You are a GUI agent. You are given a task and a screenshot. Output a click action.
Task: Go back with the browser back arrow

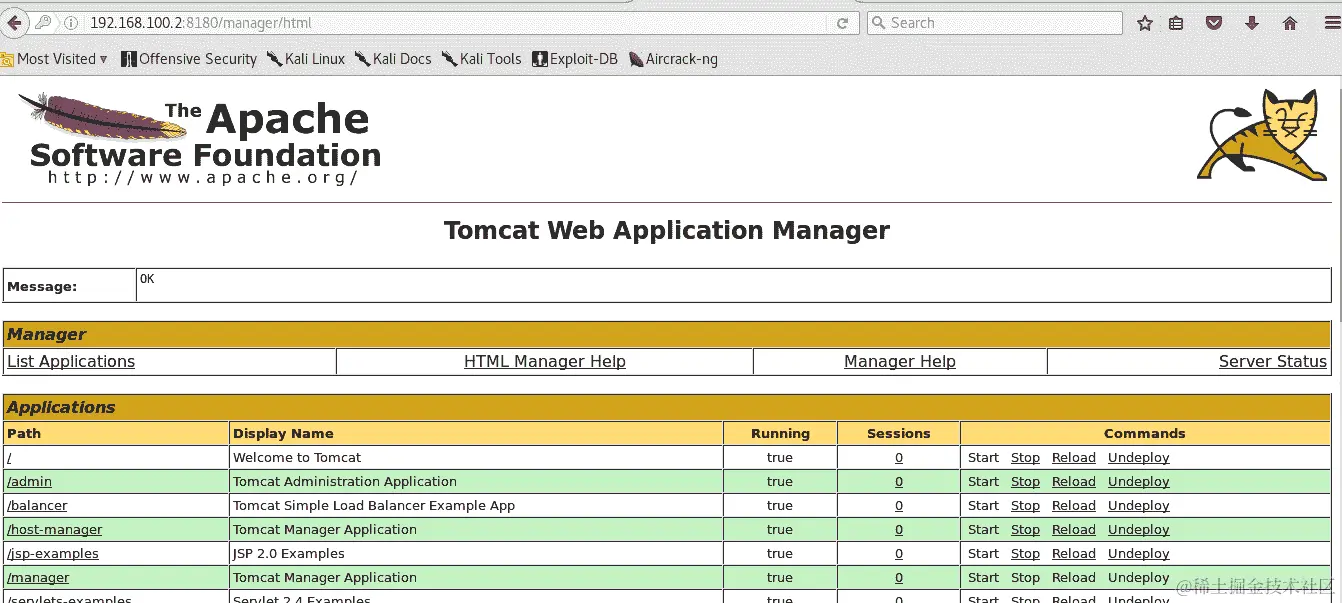14,22
